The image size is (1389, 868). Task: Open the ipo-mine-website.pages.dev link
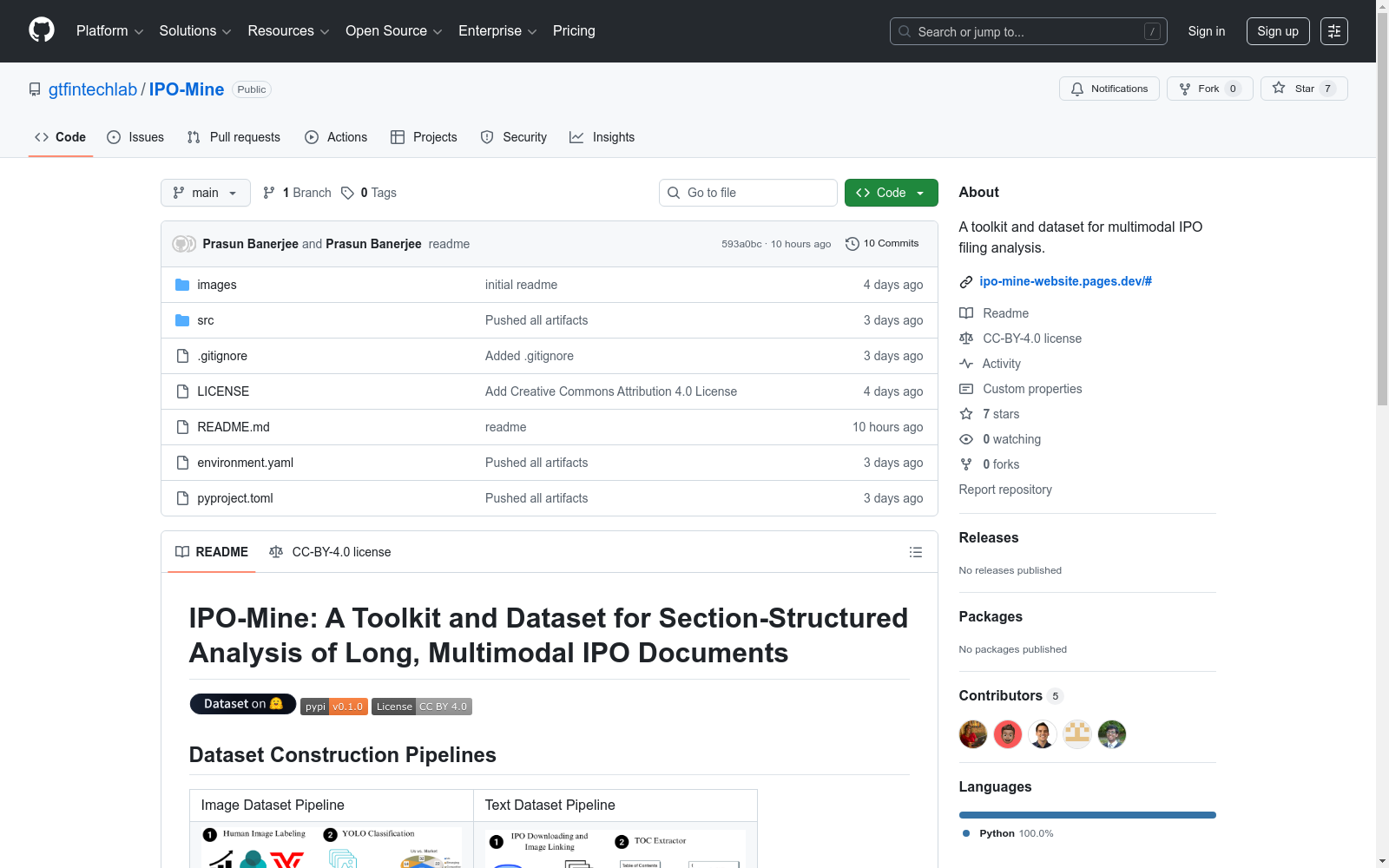tap(1065, 281)
